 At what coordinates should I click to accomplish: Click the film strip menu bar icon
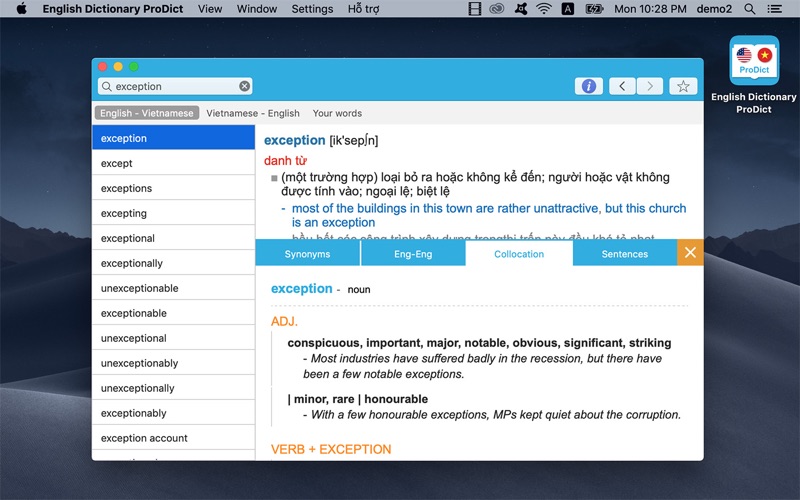pos(474,9)
